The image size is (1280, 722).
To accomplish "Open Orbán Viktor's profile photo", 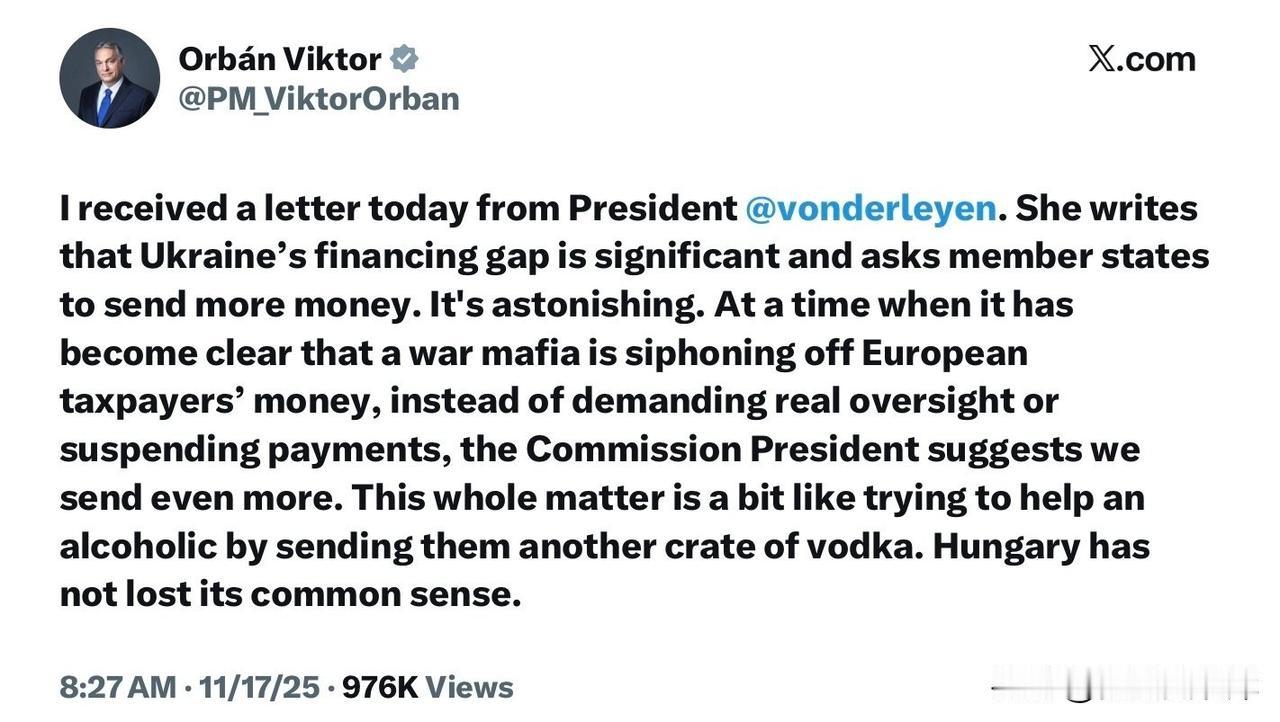I will point(109,78).
